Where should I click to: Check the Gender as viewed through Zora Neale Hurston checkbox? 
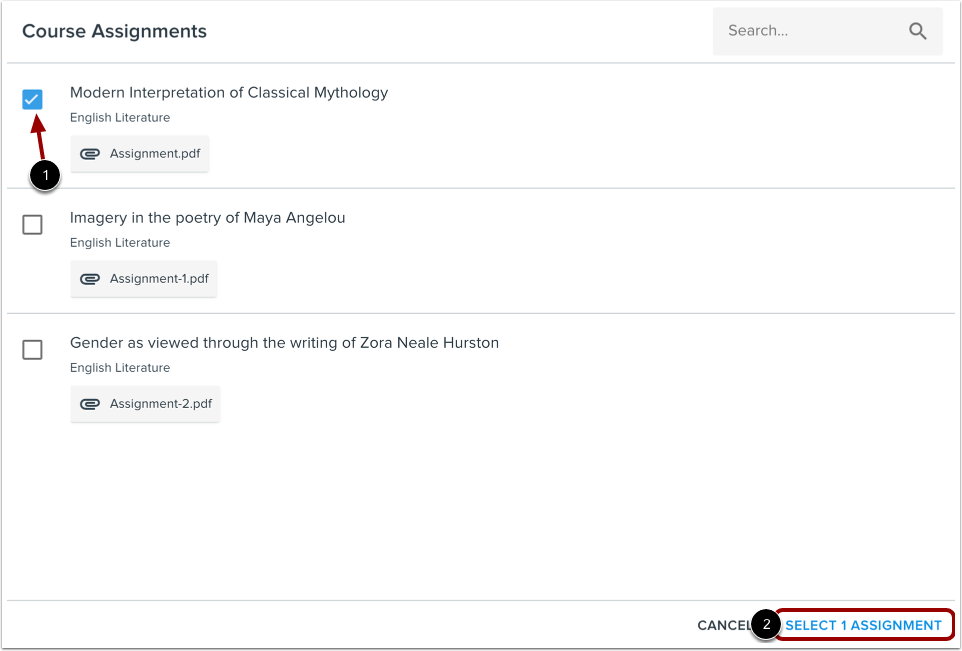[32, 349]
